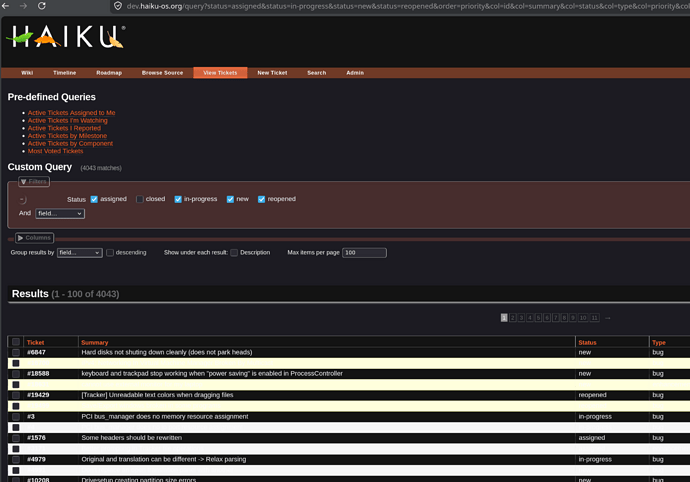Check the descending order checkbox

110,253
